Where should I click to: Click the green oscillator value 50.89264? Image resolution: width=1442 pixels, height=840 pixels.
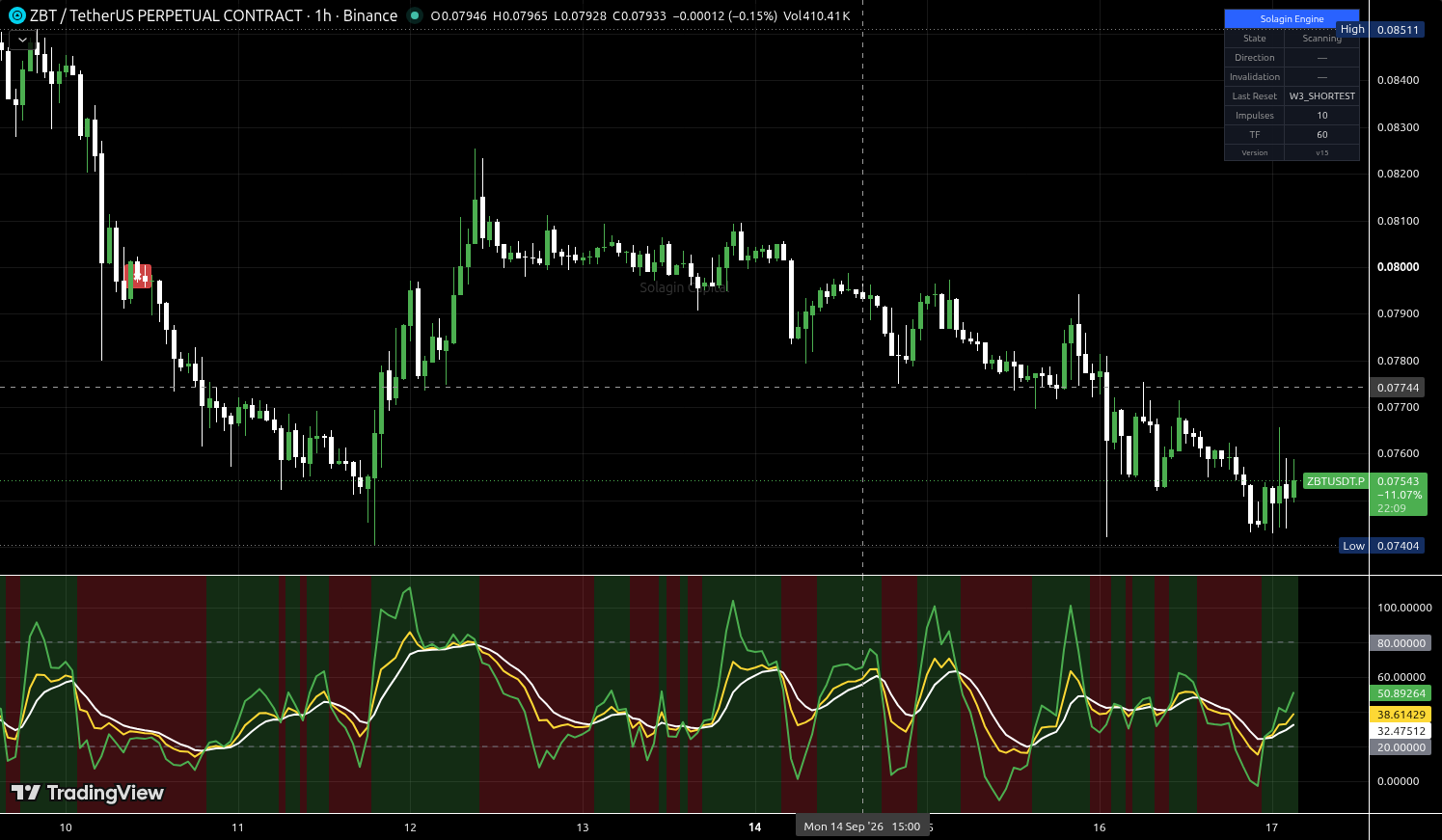[x=1401, y=693]
